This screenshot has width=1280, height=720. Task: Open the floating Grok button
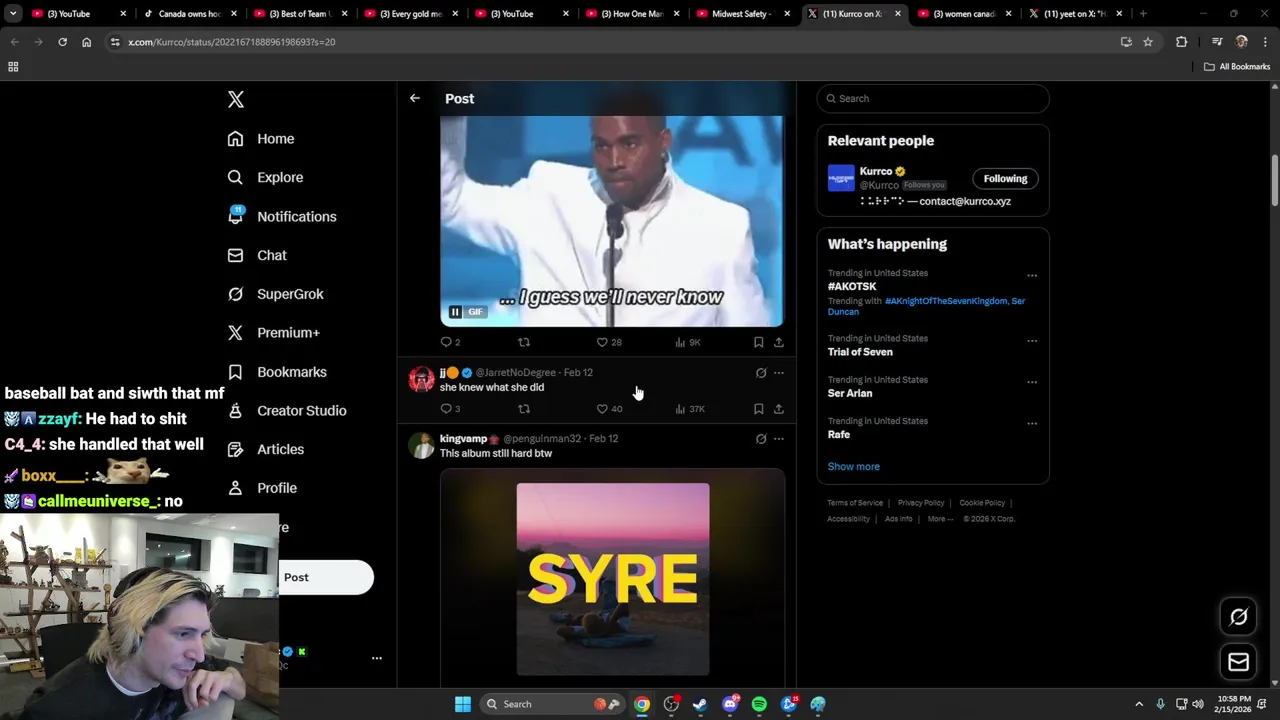1238,617
